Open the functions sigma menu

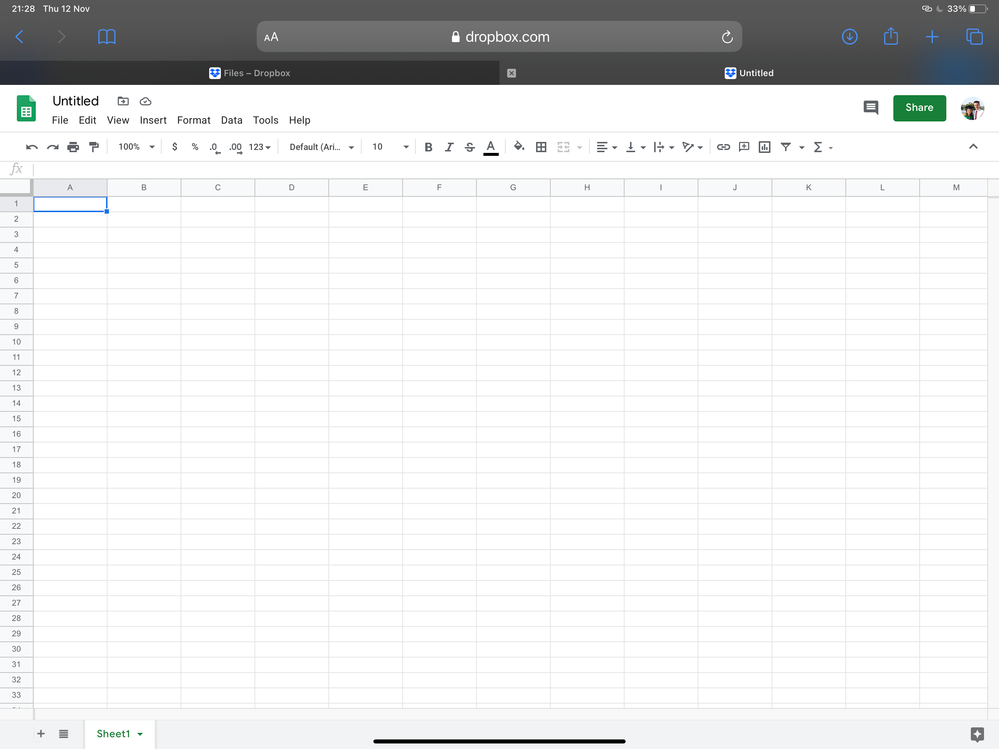822,147
